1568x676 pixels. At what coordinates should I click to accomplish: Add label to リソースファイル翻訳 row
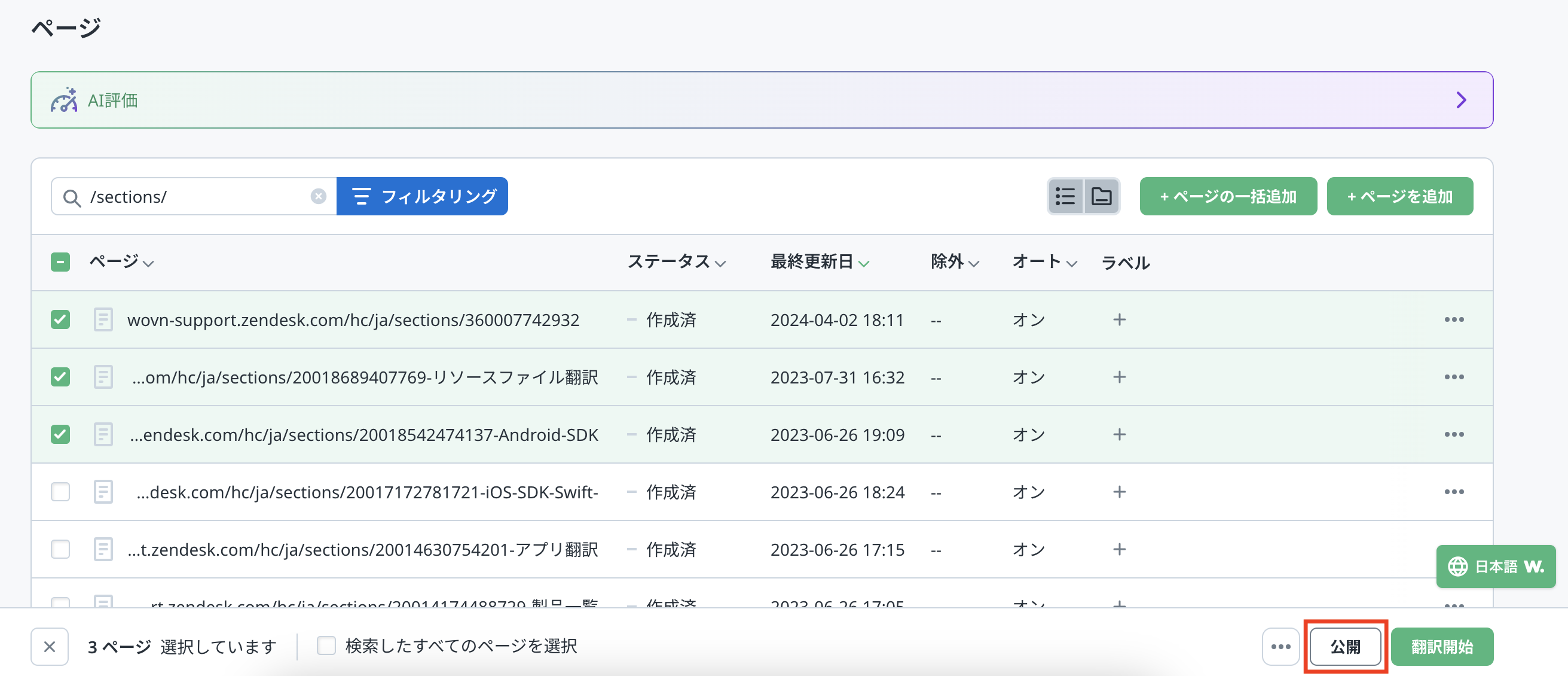click(1119, 377)
